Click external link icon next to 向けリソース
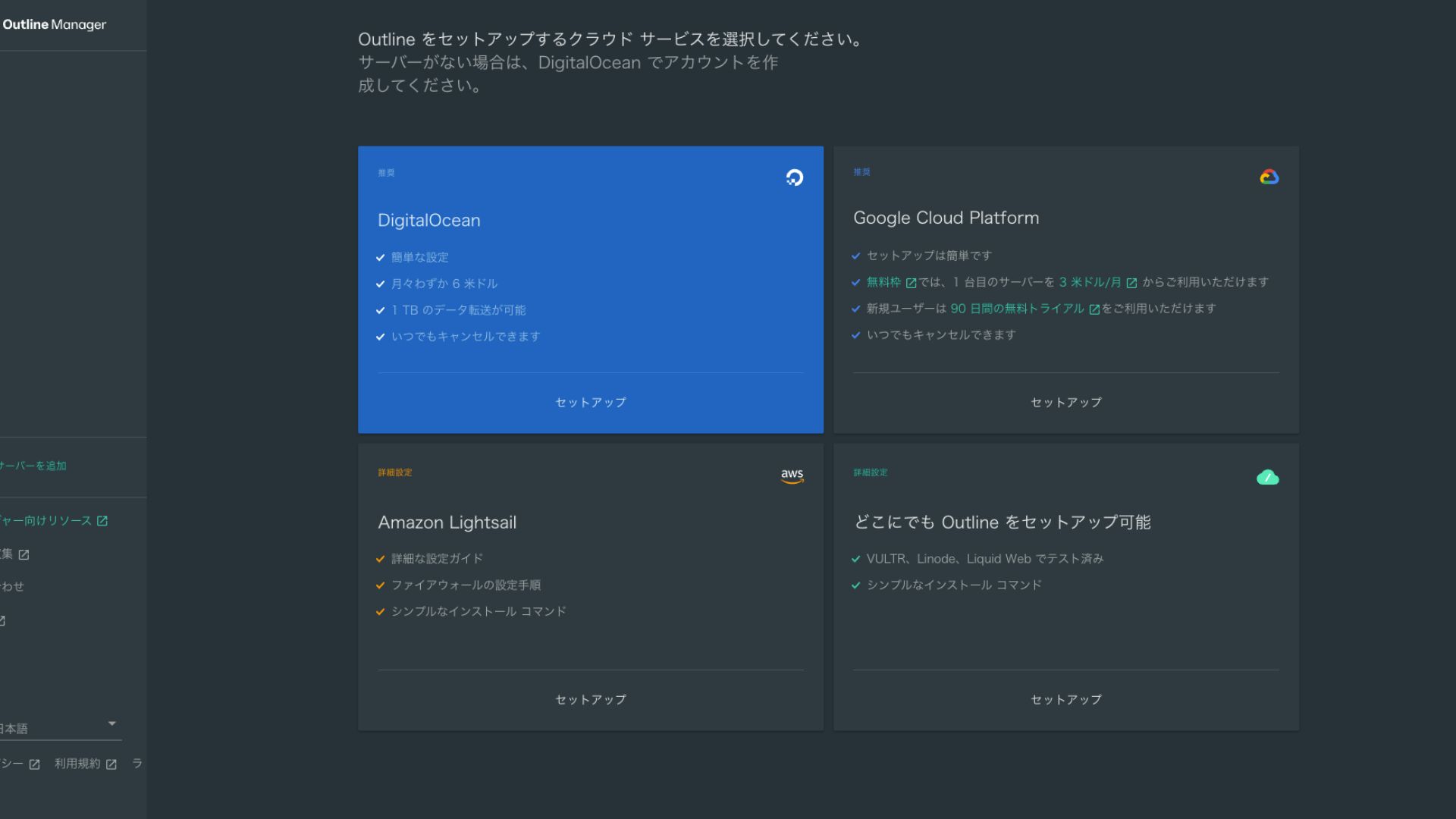Viewport: 1456px width, 819px height. pos(102,521)
